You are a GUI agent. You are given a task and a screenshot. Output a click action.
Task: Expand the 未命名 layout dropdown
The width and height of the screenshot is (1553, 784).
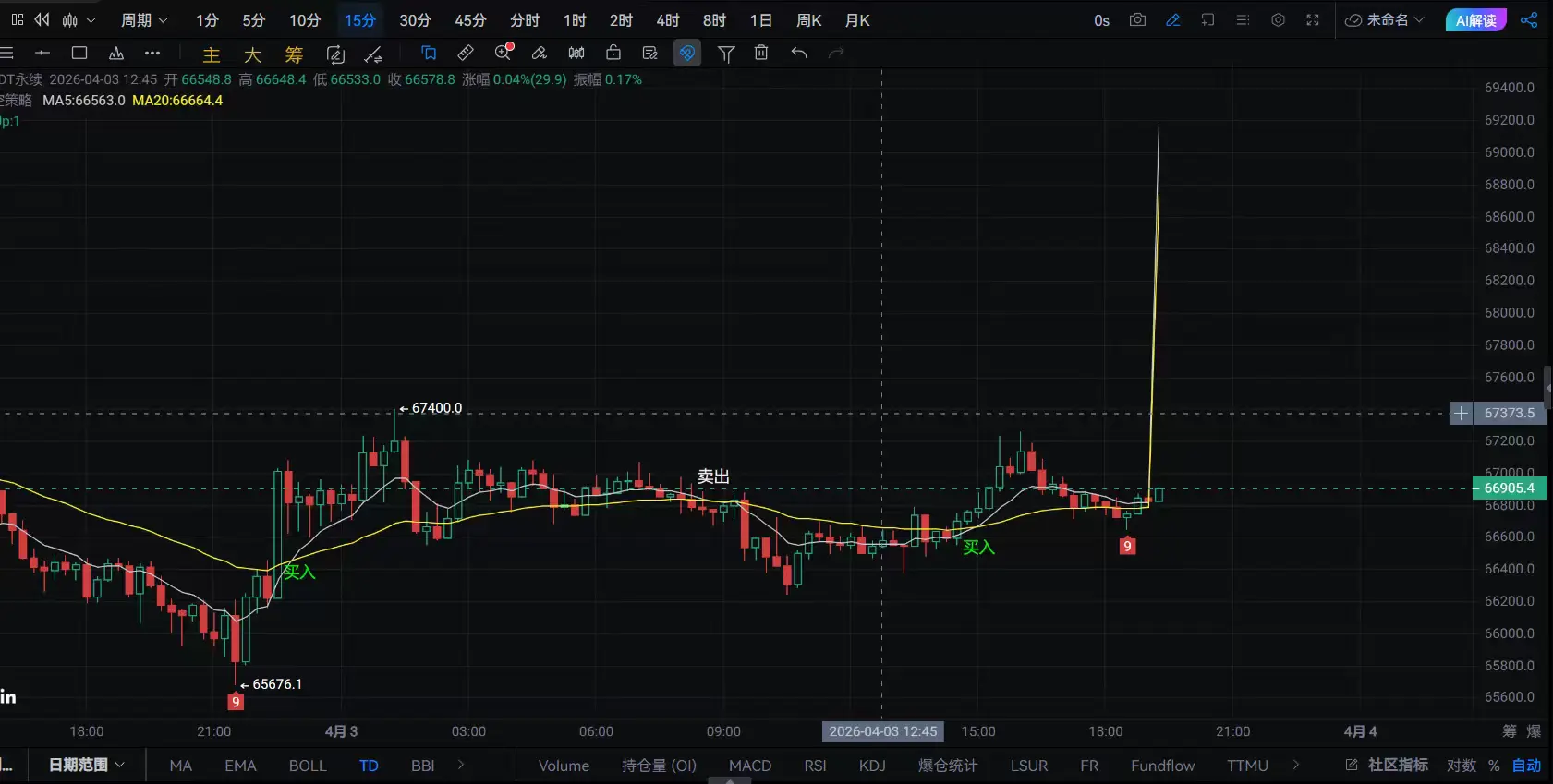(1384, 19)
